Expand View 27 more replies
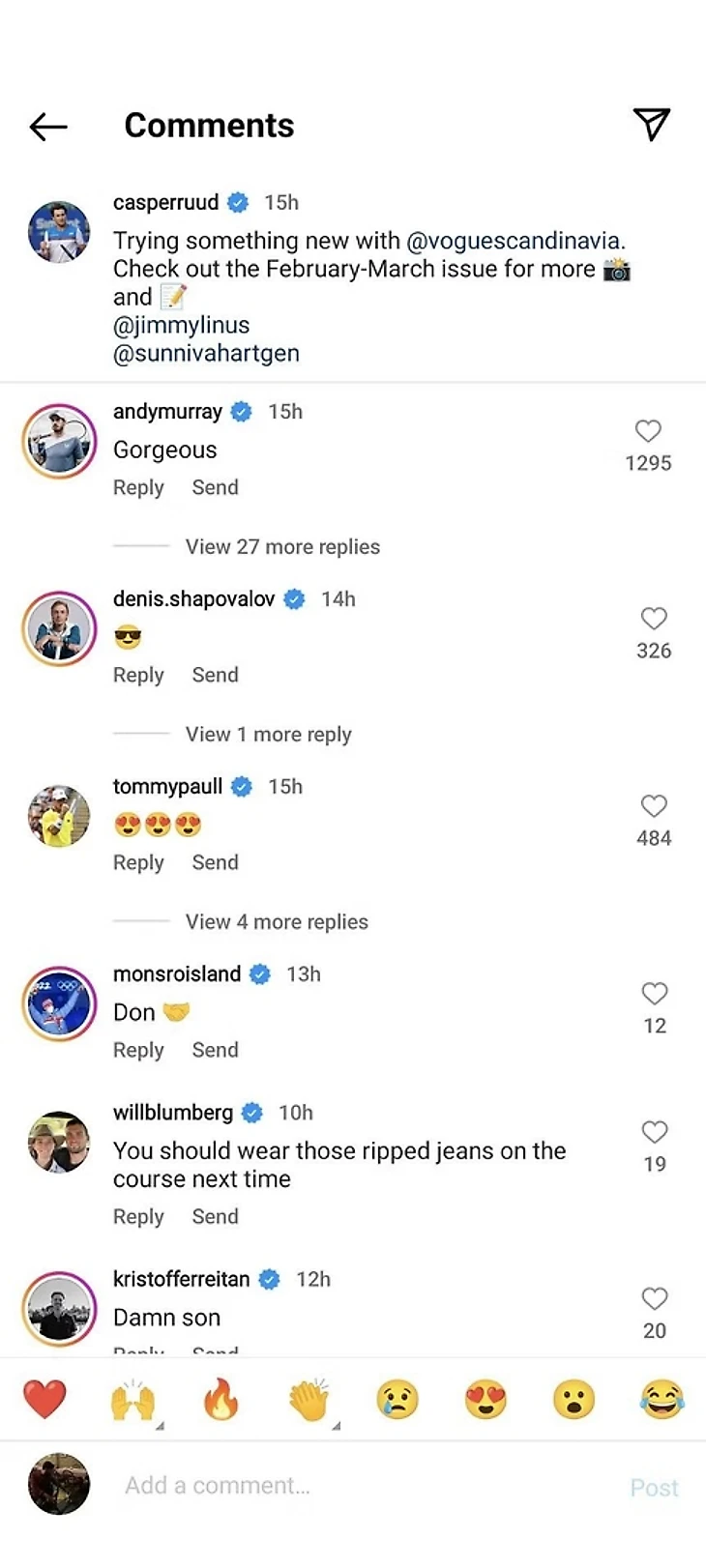 tap(282, 547)
